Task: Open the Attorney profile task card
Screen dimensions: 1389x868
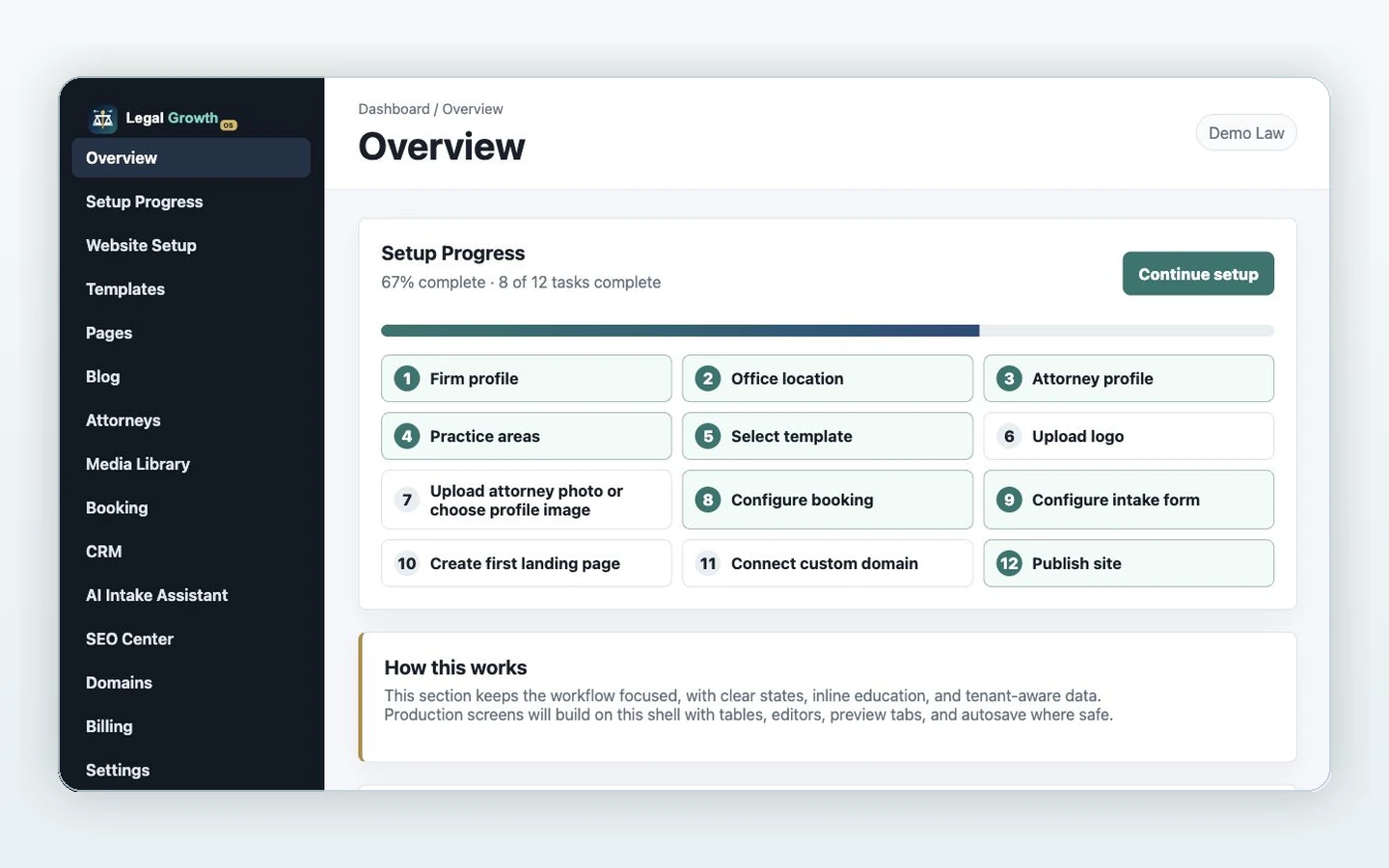Action: click(x=1129, y=379)
